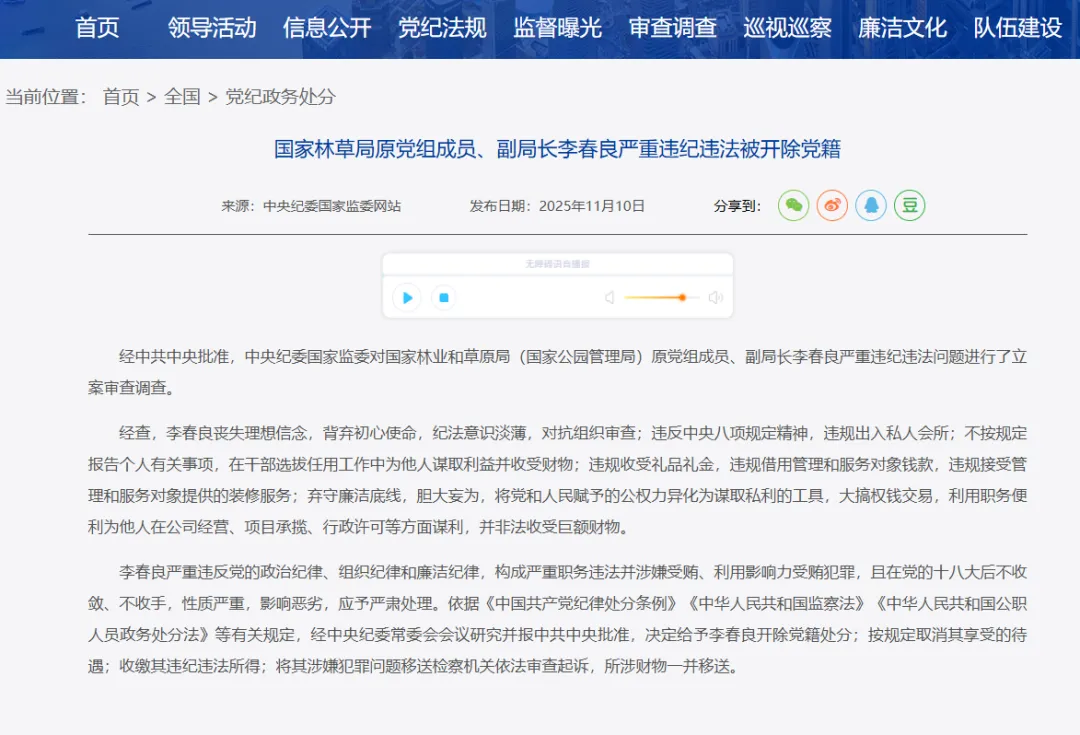The width and height of the screenshot is (1080, 735).
Task: Click the 分享到 label
Action: (737, 206)
